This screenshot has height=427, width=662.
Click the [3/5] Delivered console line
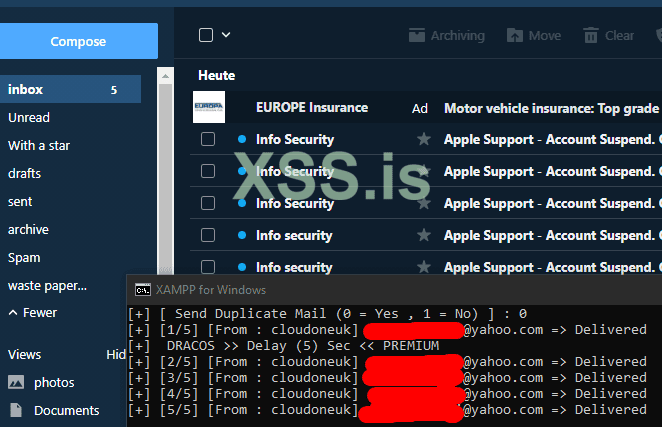coord(387,378)
